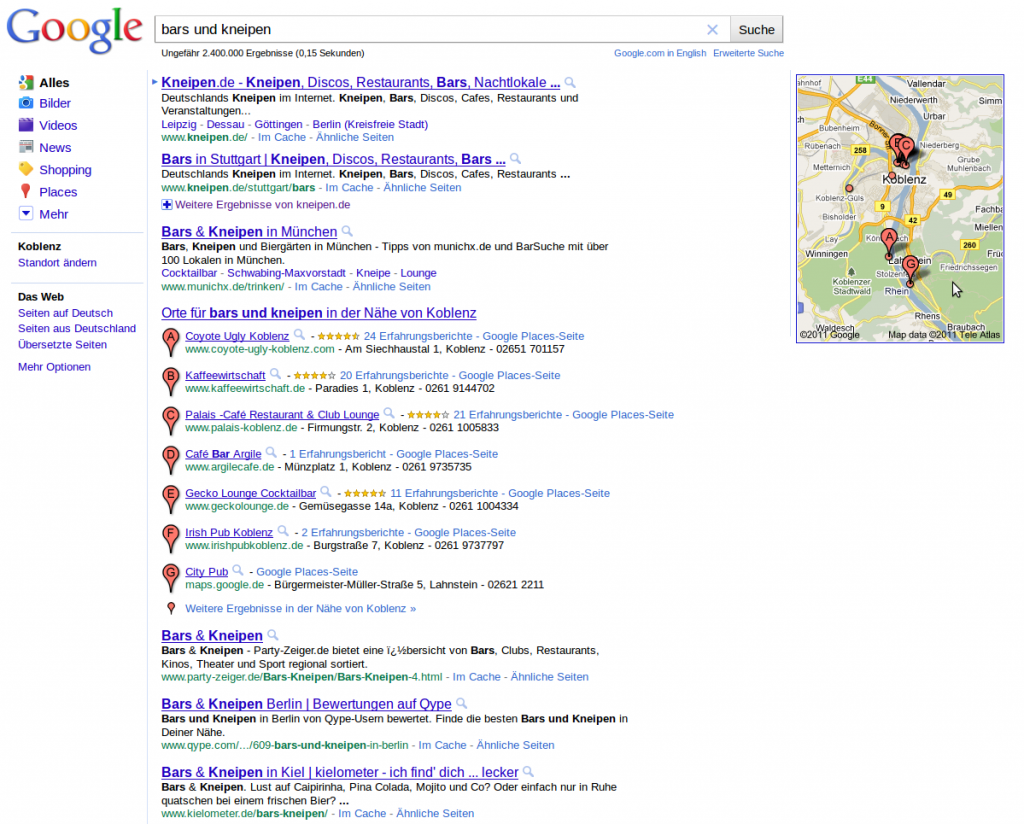
Task: Click pin F beside Irish Pub Koblenz
Action: [x=170, y=539]
